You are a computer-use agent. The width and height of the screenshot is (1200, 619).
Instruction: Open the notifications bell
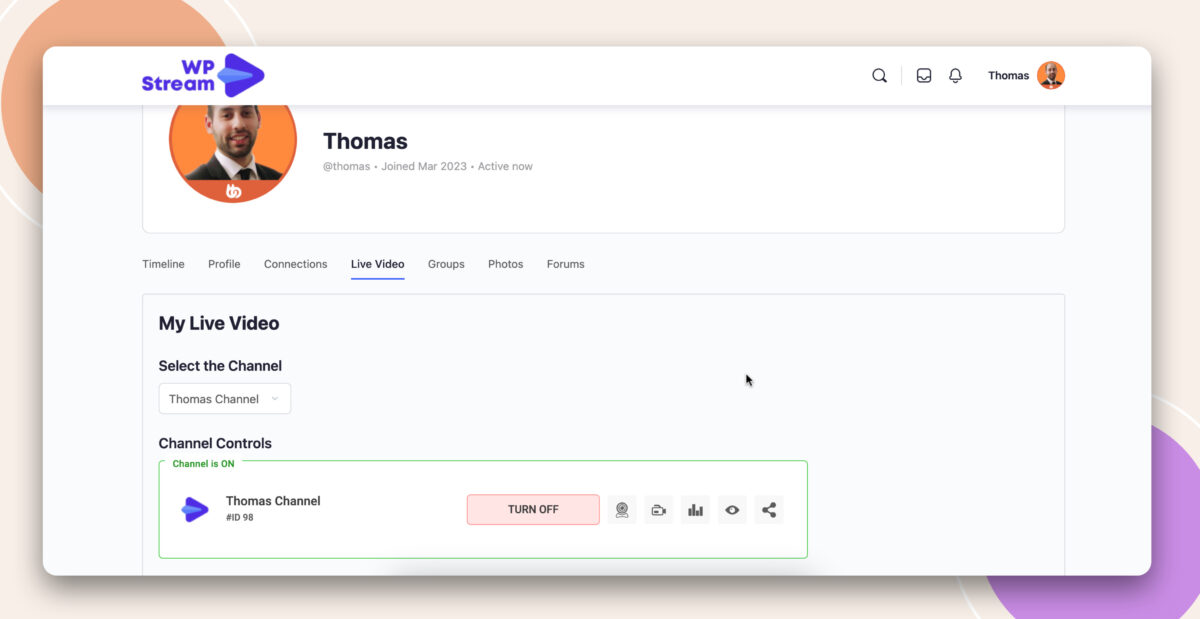click(x=955, y=76)
